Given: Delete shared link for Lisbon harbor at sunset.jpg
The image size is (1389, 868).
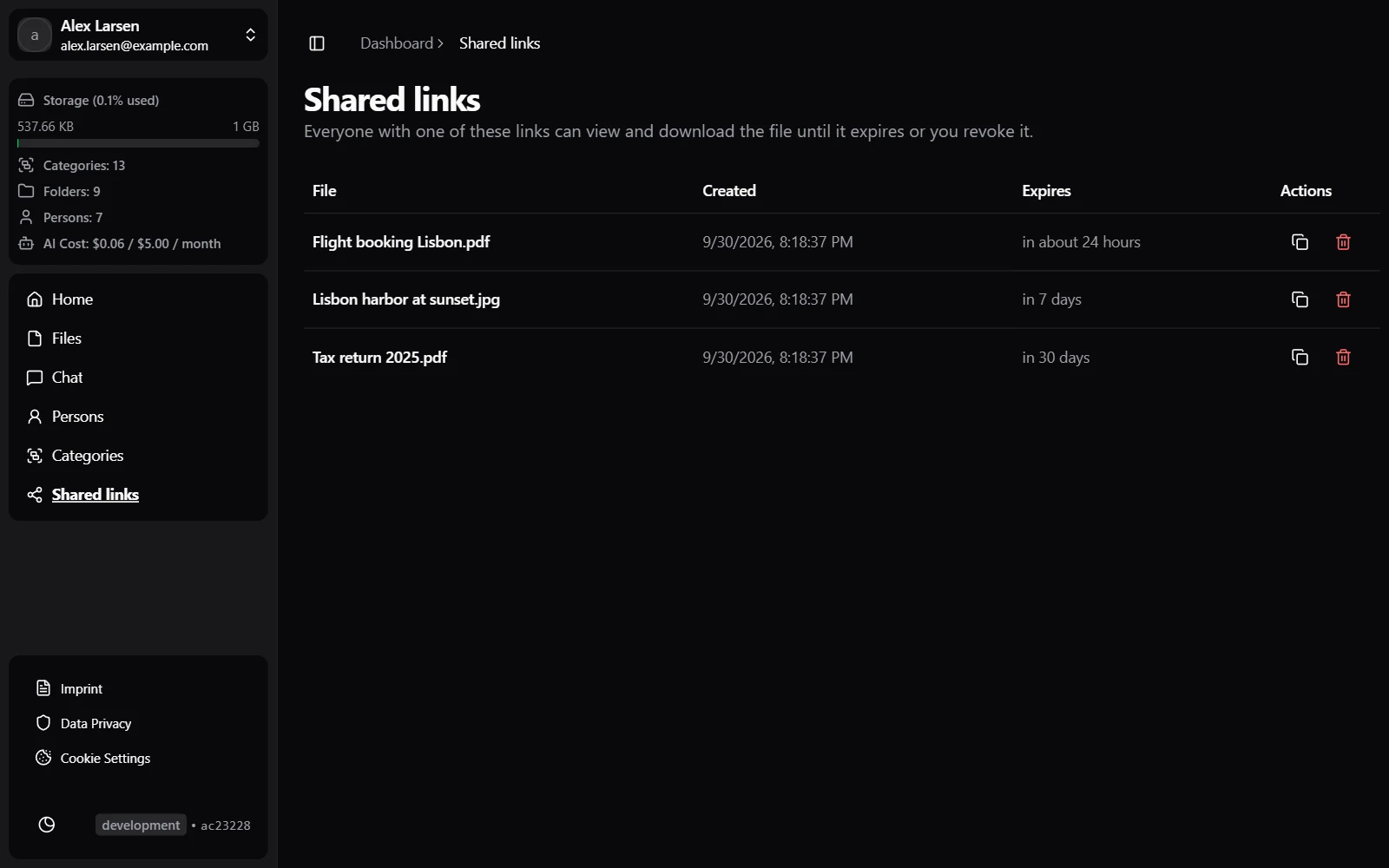Looking at the screenshot, I should (x=1343, y=299).
